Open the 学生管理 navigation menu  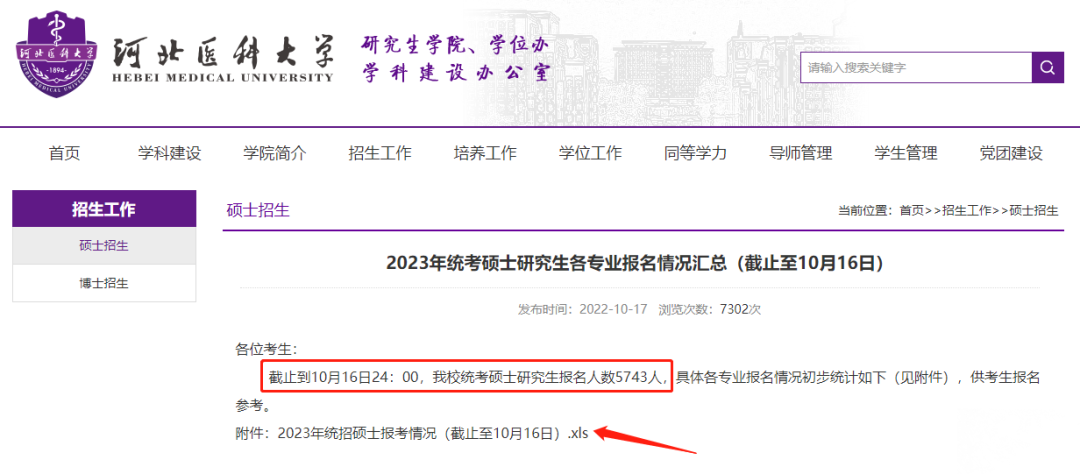point(906,153)
